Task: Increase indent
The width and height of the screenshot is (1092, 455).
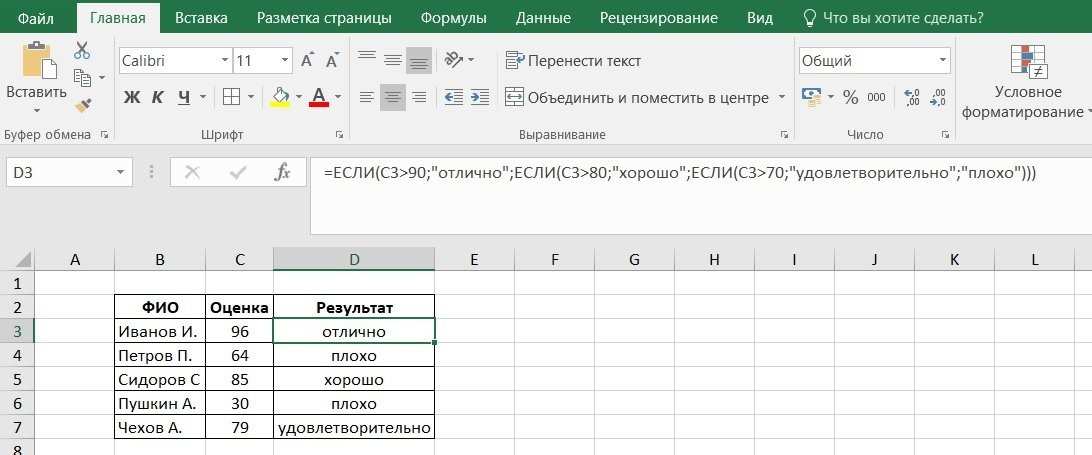Action: click(479, 97)
